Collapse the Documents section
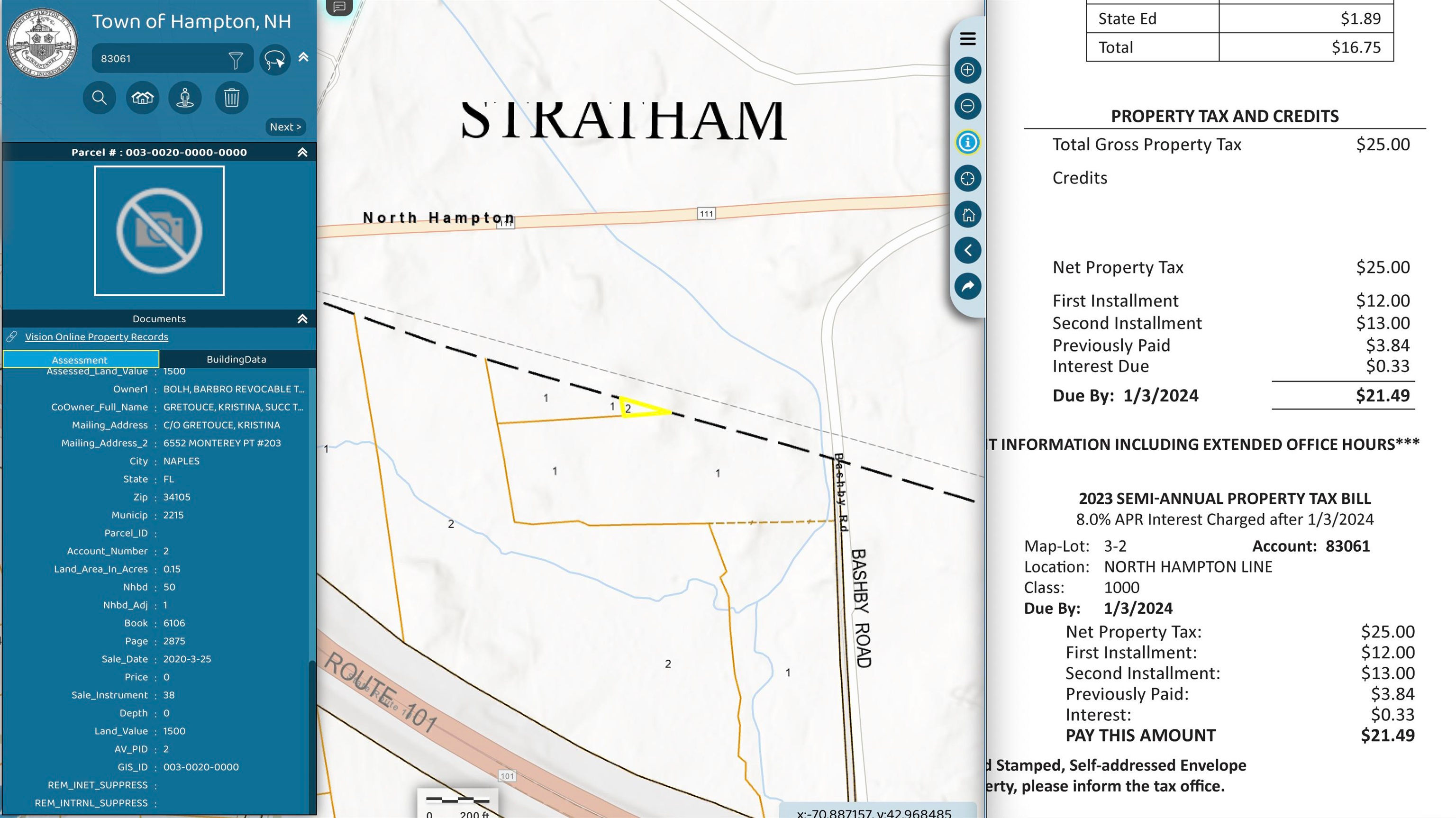Image resolution: width=1456 pixels, height=818 pixels. point(302,319)
